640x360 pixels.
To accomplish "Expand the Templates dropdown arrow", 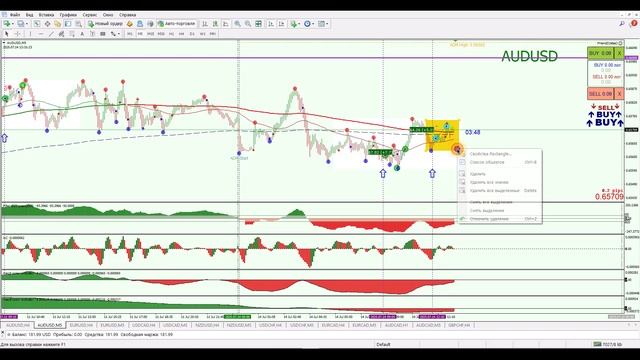I will coord(327,24).
